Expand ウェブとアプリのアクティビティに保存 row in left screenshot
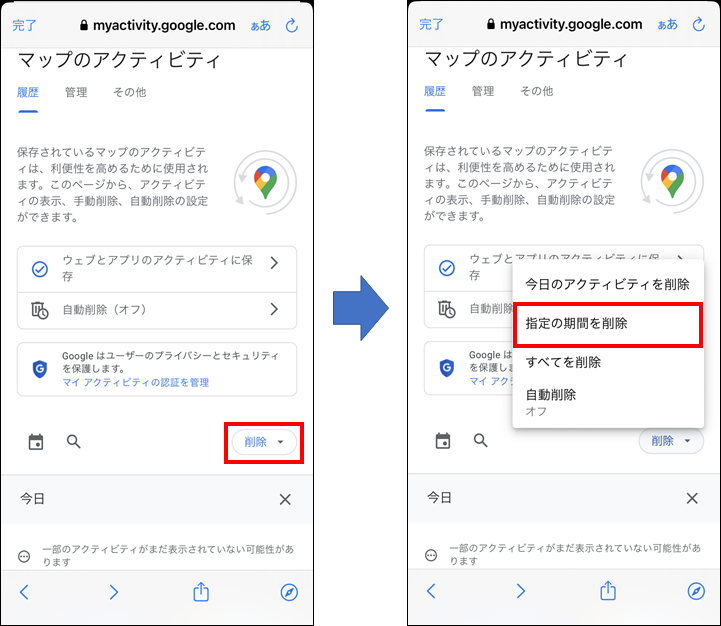The height and width of the screenshot is (626, 721). (157, 269)
